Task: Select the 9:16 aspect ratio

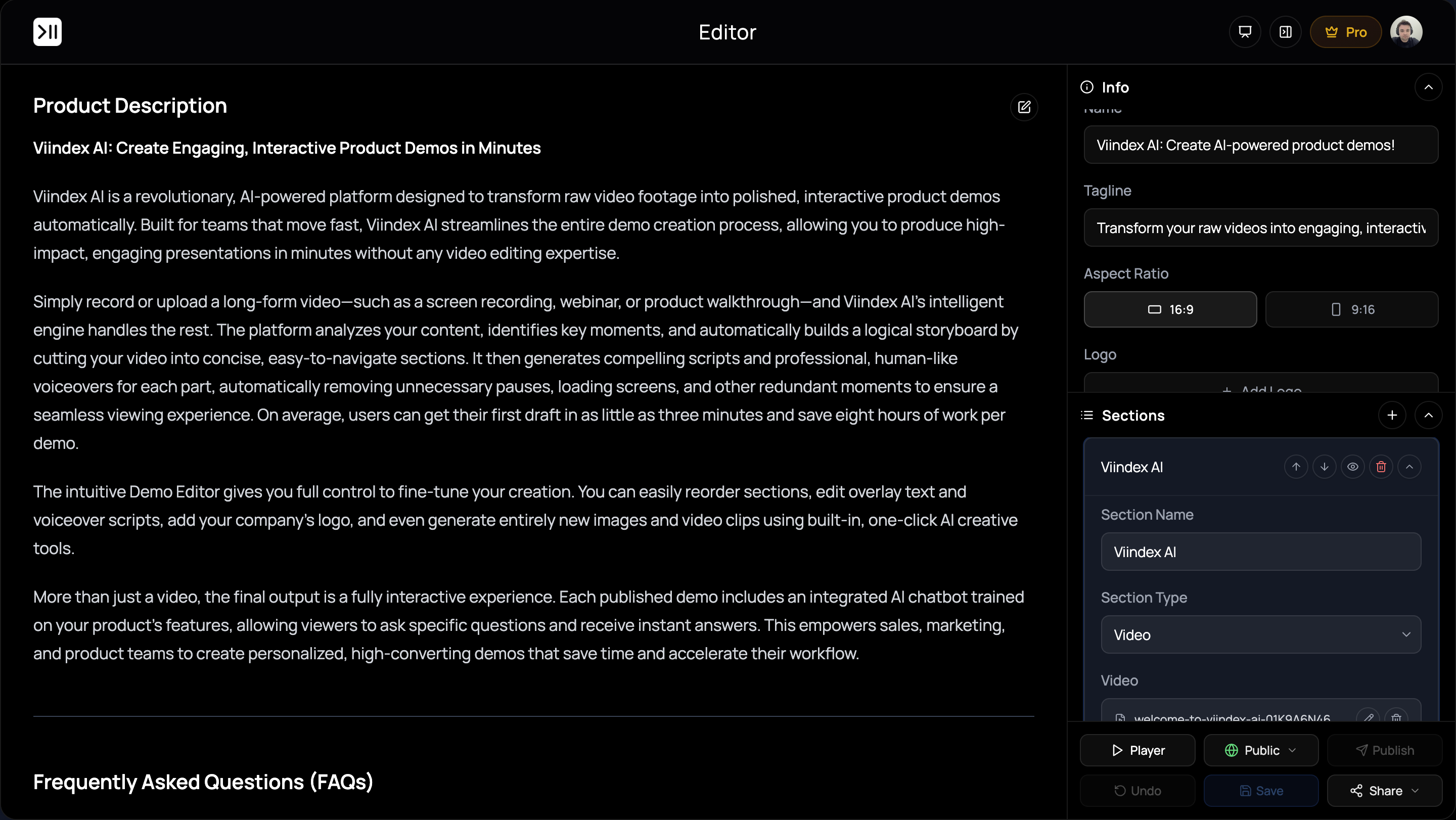Action: coord(1351,310)
